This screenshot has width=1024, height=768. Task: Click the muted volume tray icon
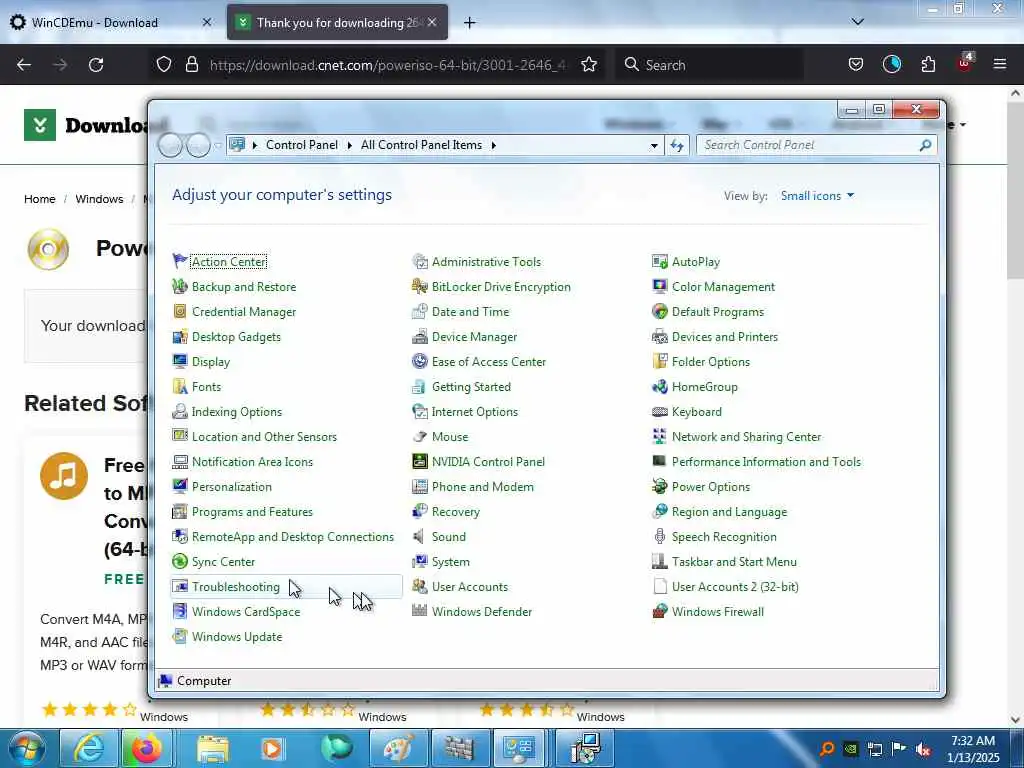(923, 749)
